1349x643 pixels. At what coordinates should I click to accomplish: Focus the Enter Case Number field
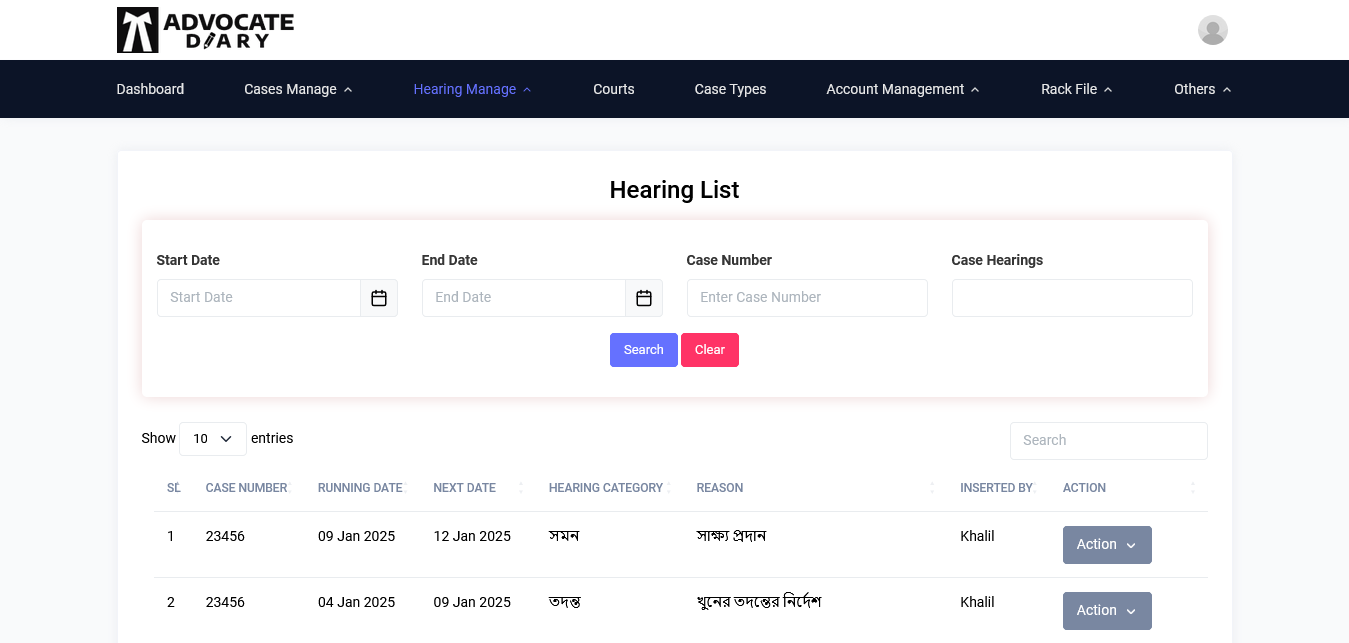(x=806, y=298)
